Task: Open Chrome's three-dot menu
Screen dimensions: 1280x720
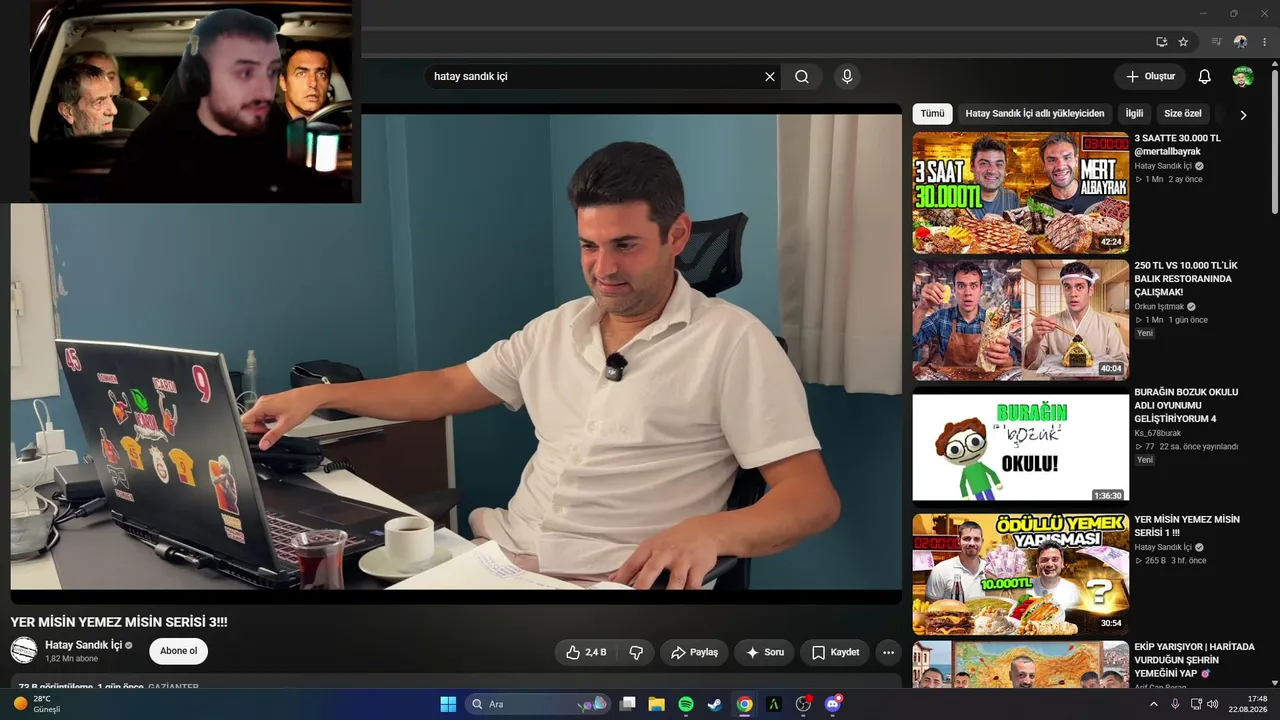Action: pyautogui.click(x=1265, y=42)
